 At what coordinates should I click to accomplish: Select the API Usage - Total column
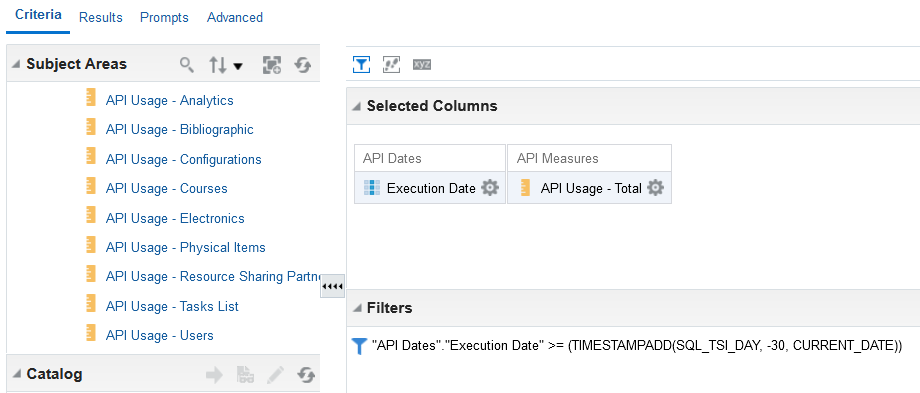click(x=591, y=188)
